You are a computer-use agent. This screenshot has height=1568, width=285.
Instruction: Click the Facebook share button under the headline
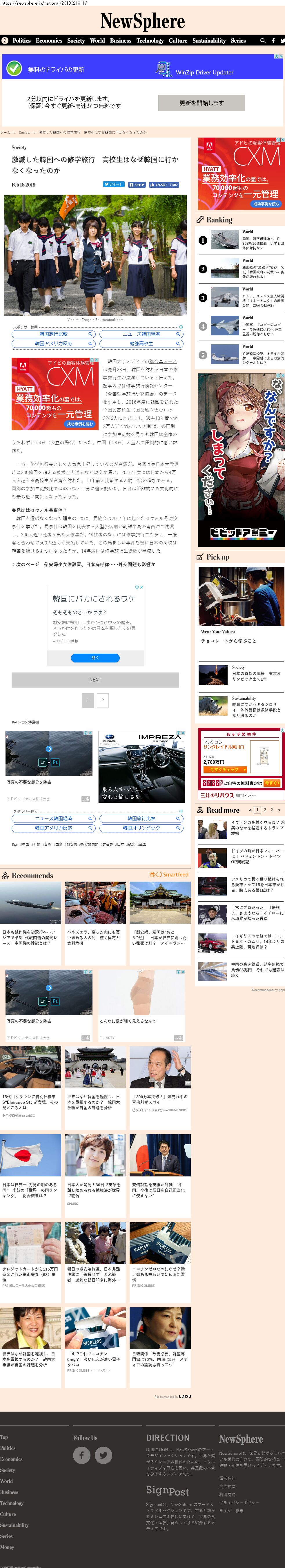(x=136, y=184)
